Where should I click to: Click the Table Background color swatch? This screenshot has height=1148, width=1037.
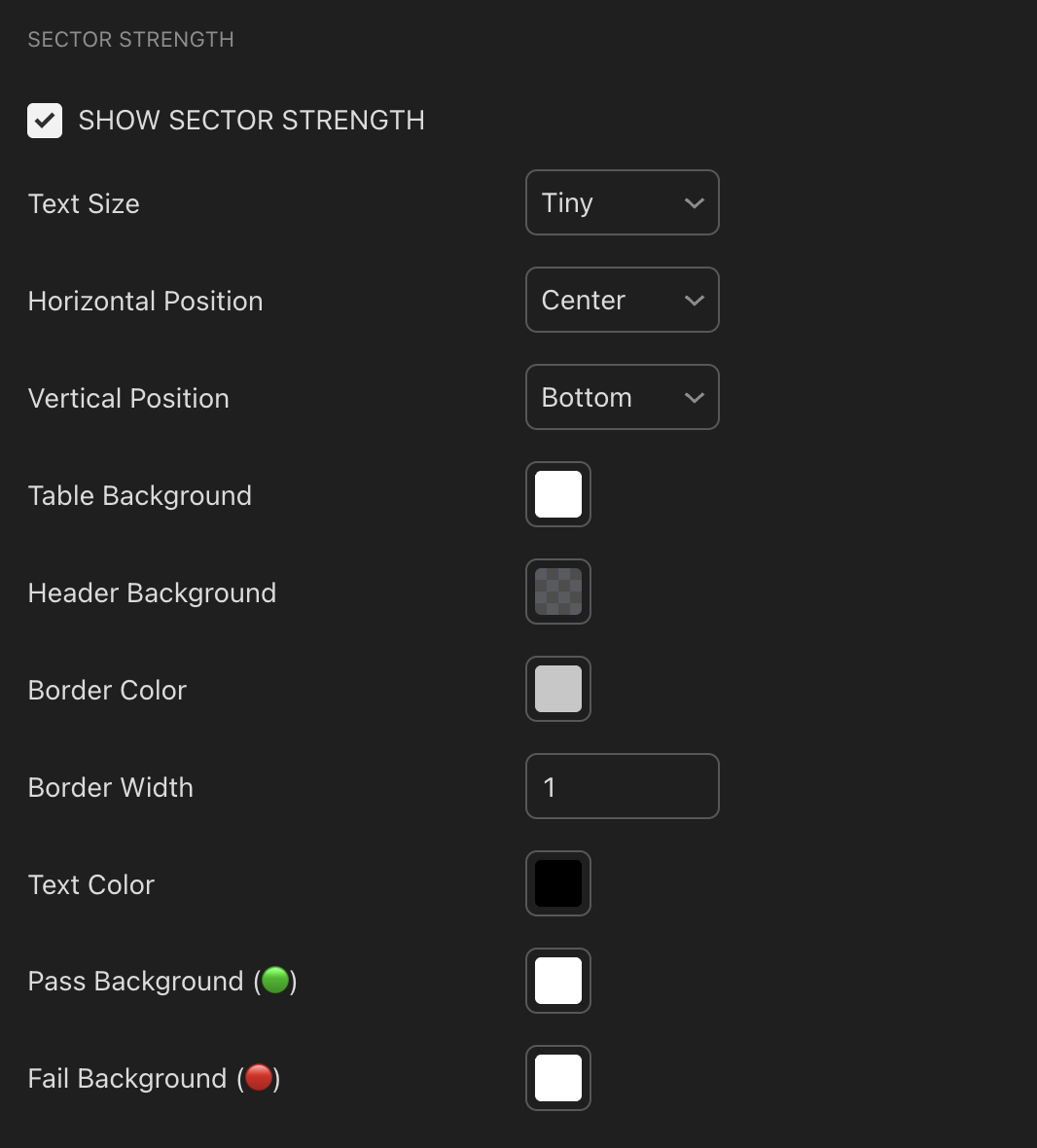[x=558, y=494]
